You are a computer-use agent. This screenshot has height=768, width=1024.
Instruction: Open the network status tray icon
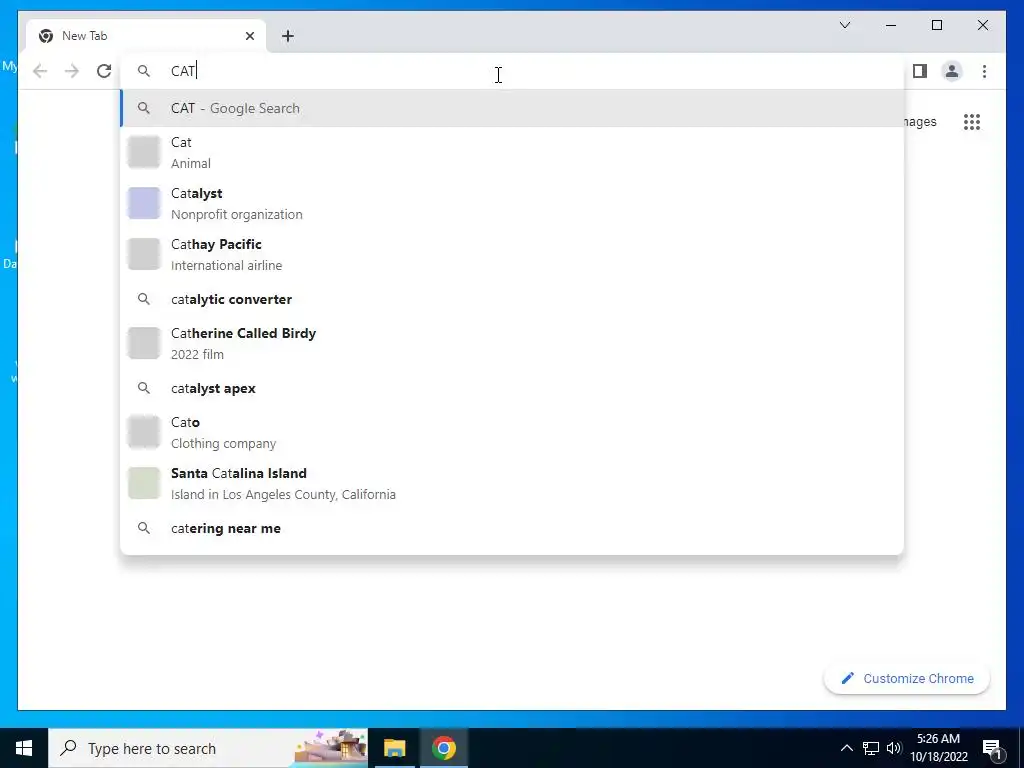click(x=871, y=748)
